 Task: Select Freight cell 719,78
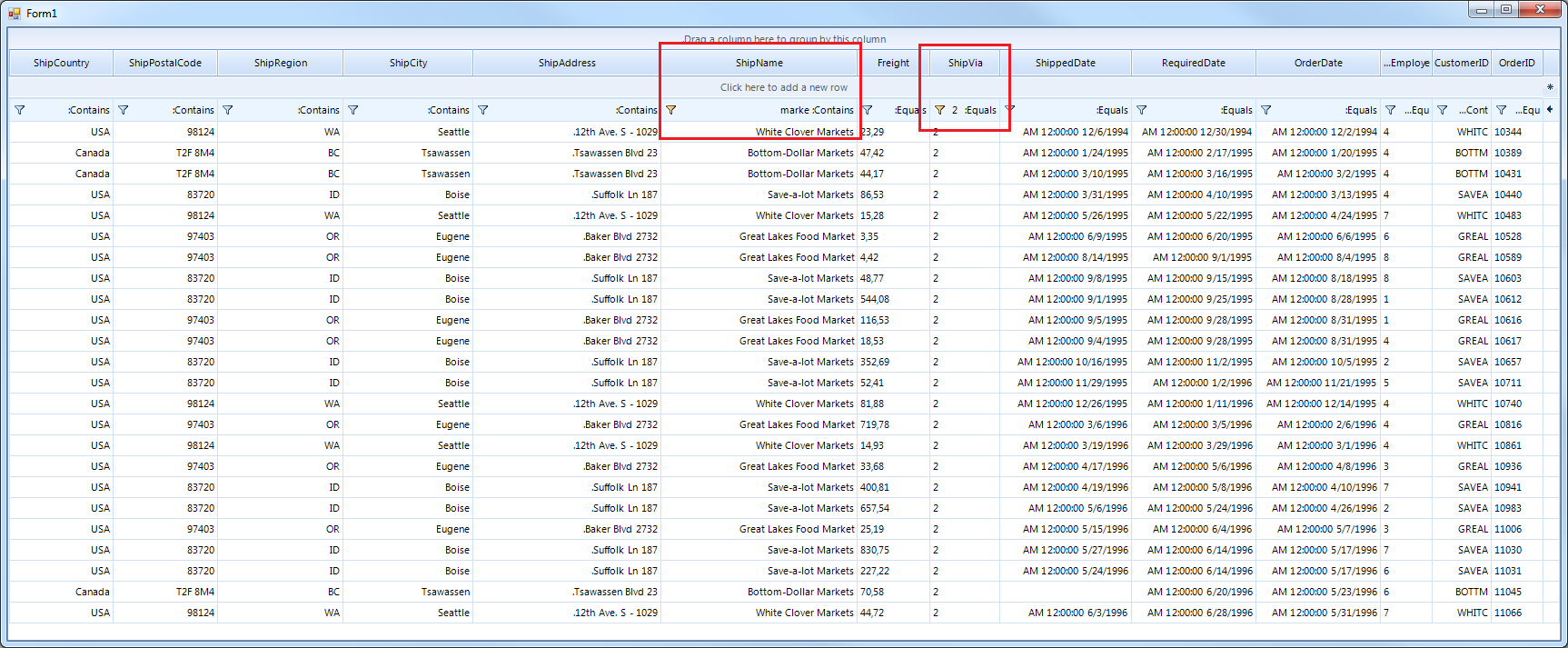[894, 424]
